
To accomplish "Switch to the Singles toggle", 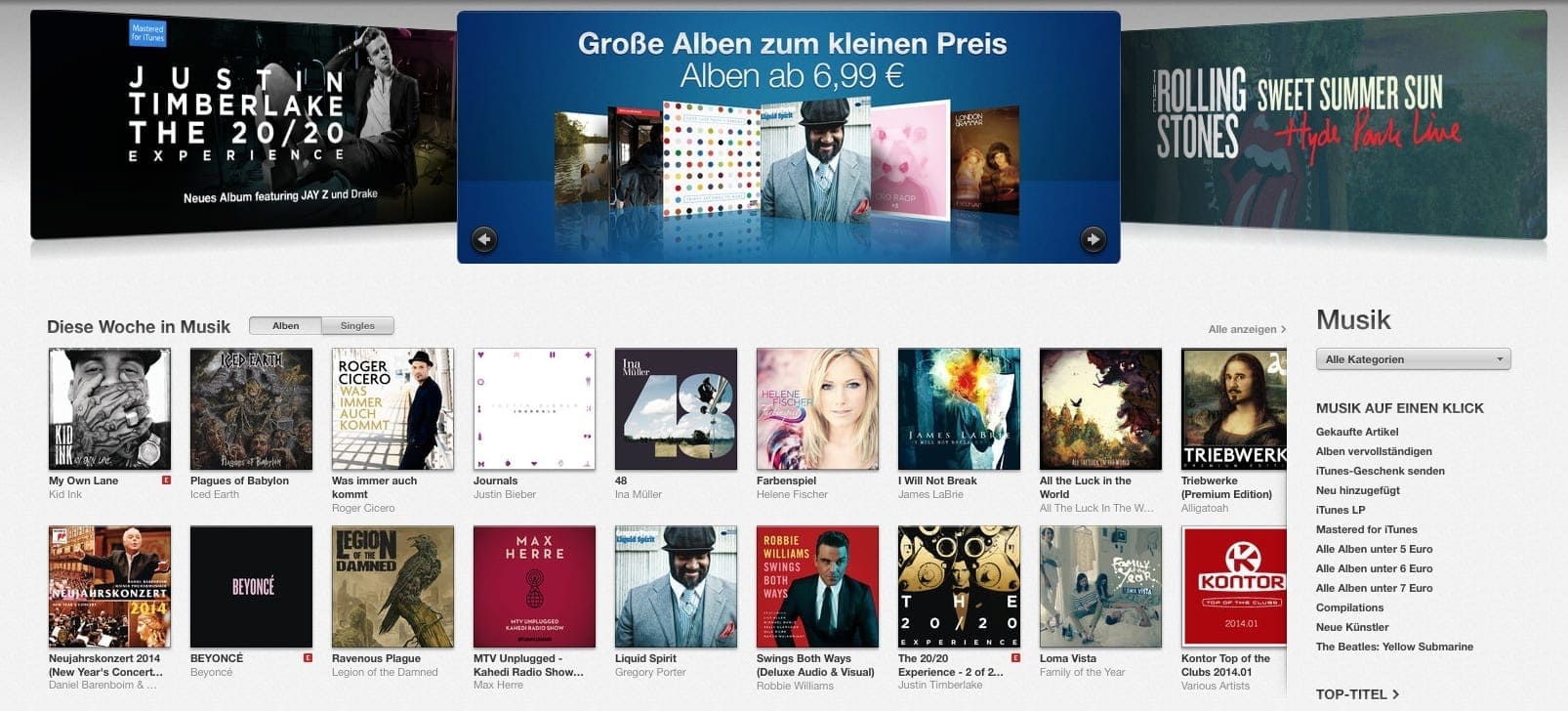I will click(357, 326).
